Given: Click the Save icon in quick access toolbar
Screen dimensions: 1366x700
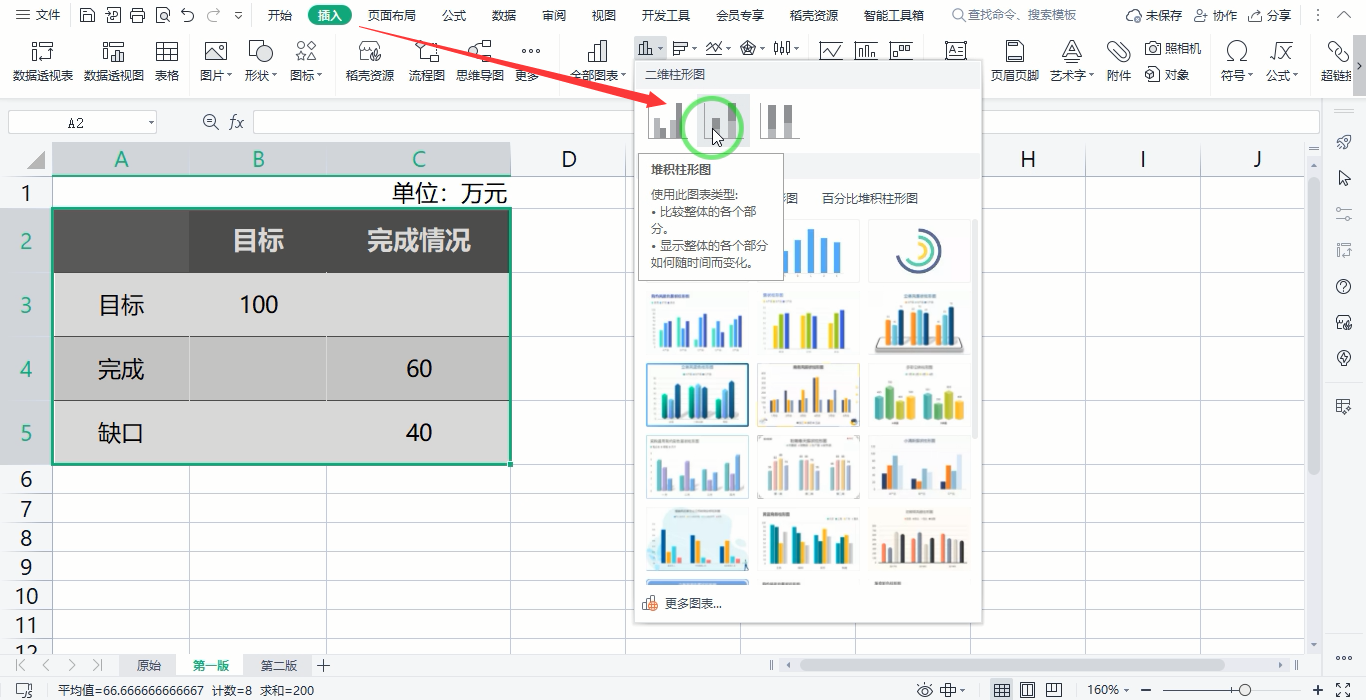Looking at the screenshot, I should (x=88, y=16).
